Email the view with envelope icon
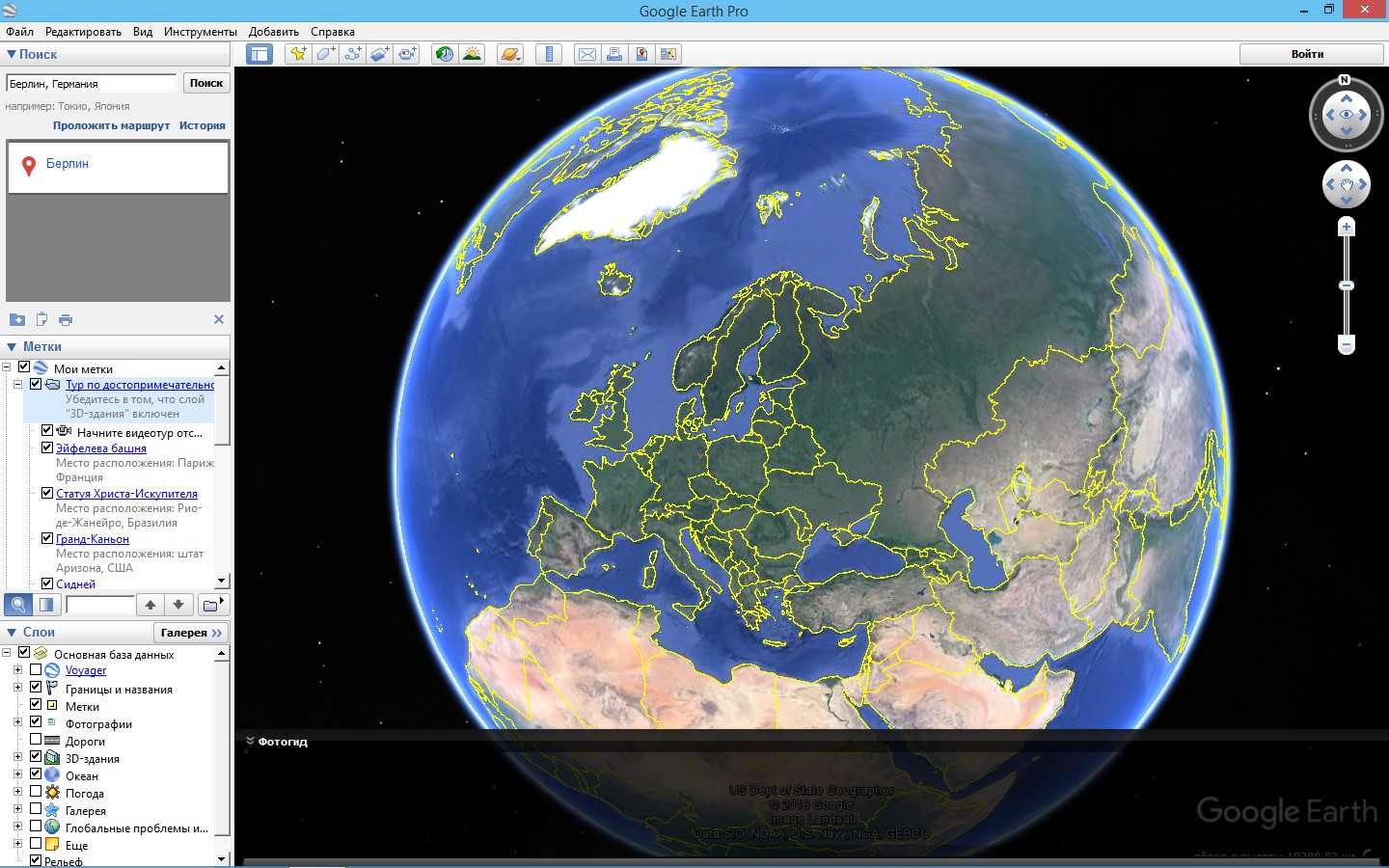Image resolution: width=1389 pixels, height=868 pixels. [586, 54]
